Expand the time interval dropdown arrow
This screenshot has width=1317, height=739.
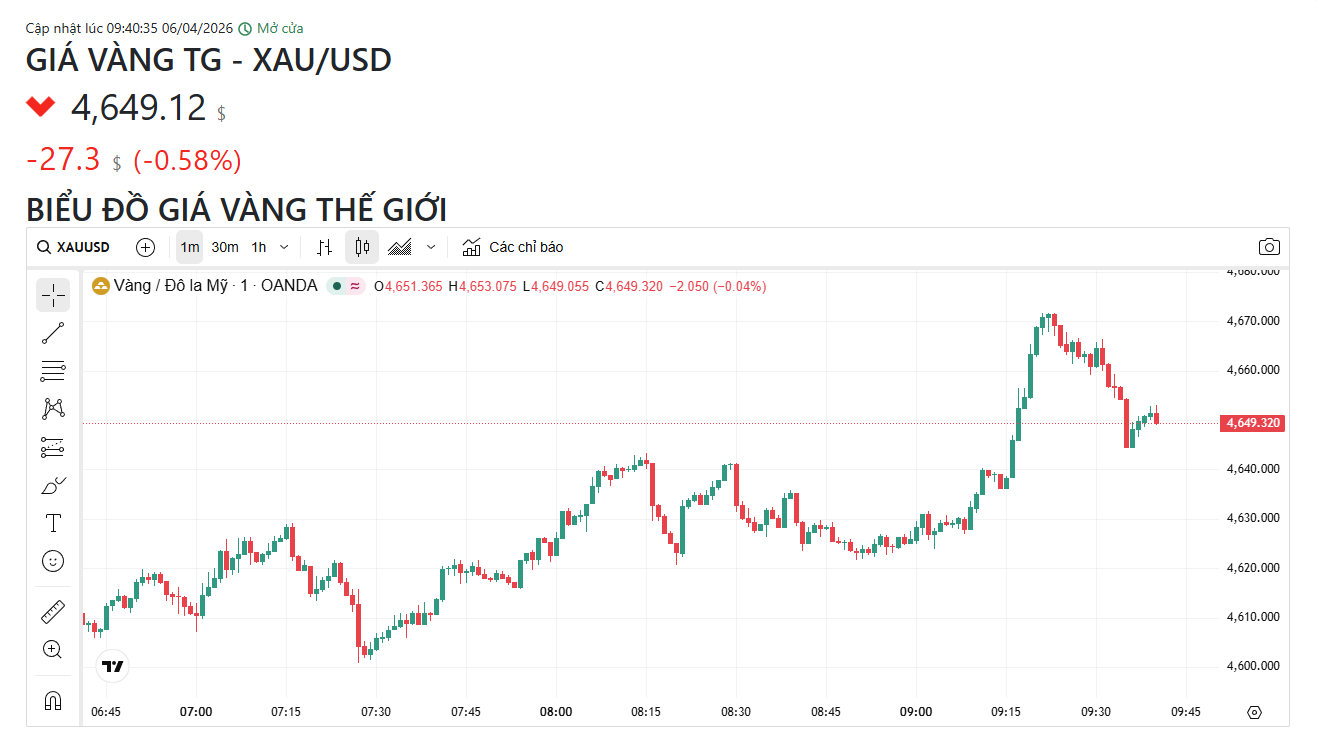tap(284, 247)
